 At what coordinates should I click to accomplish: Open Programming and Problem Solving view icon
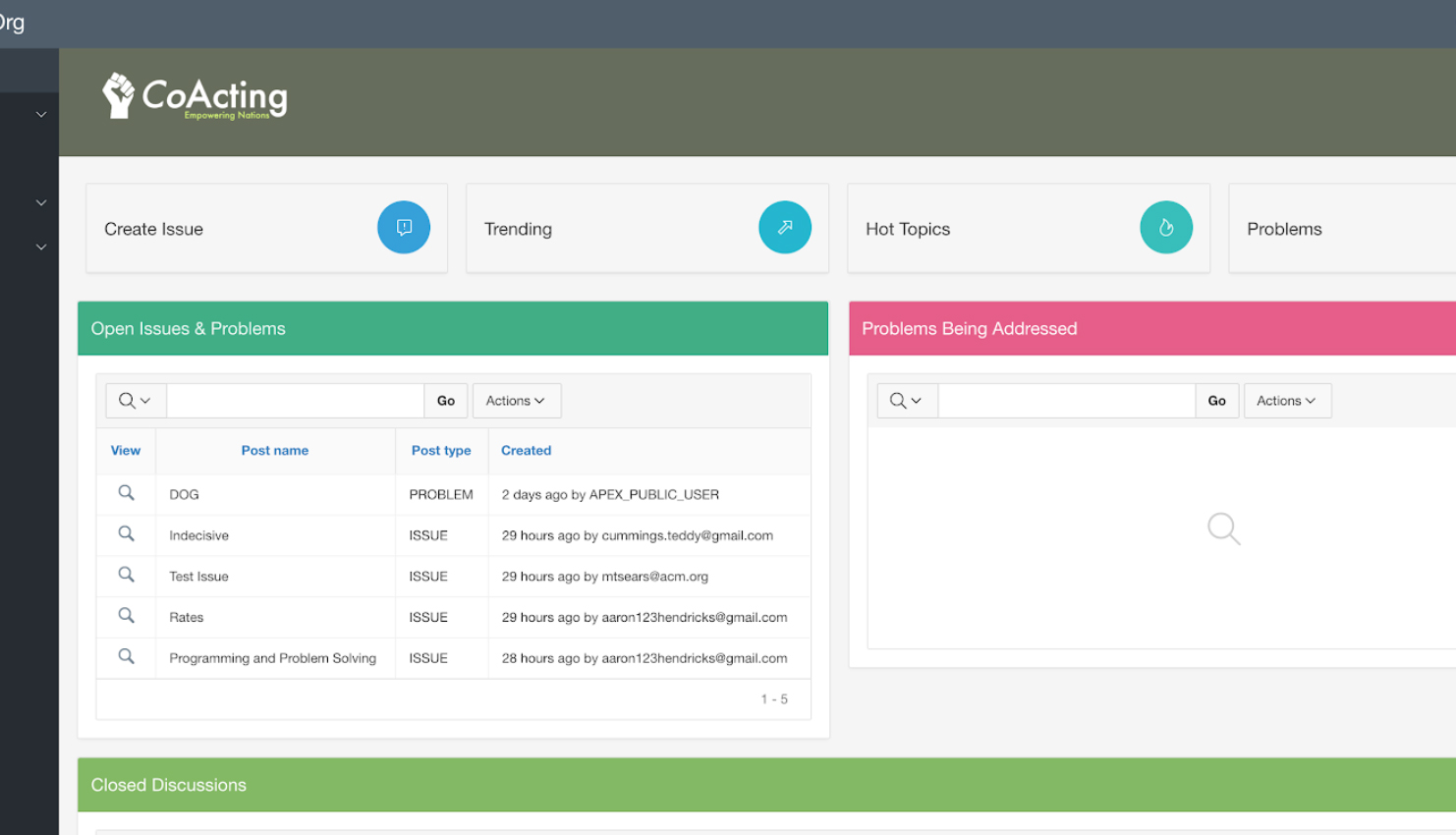click(126, 656)
